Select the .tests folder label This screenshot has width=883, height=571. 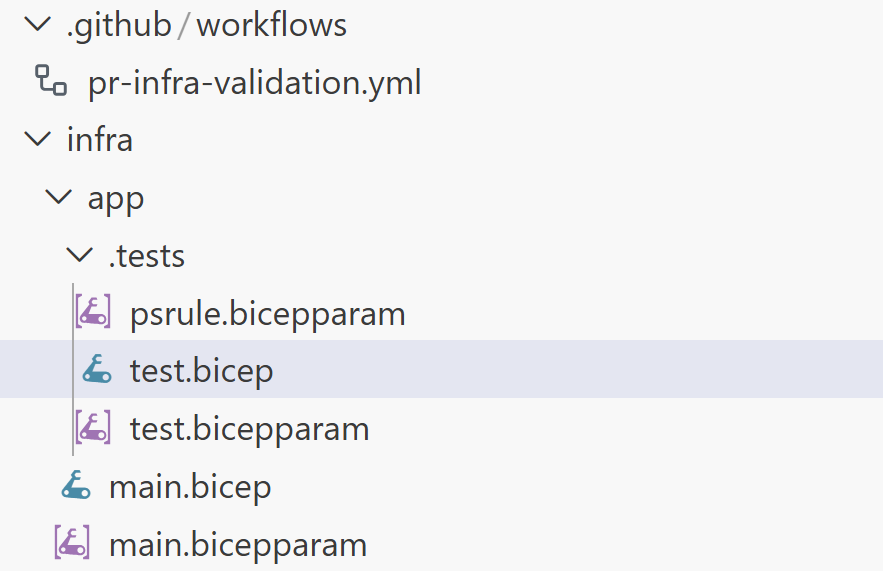pos(147,256)
